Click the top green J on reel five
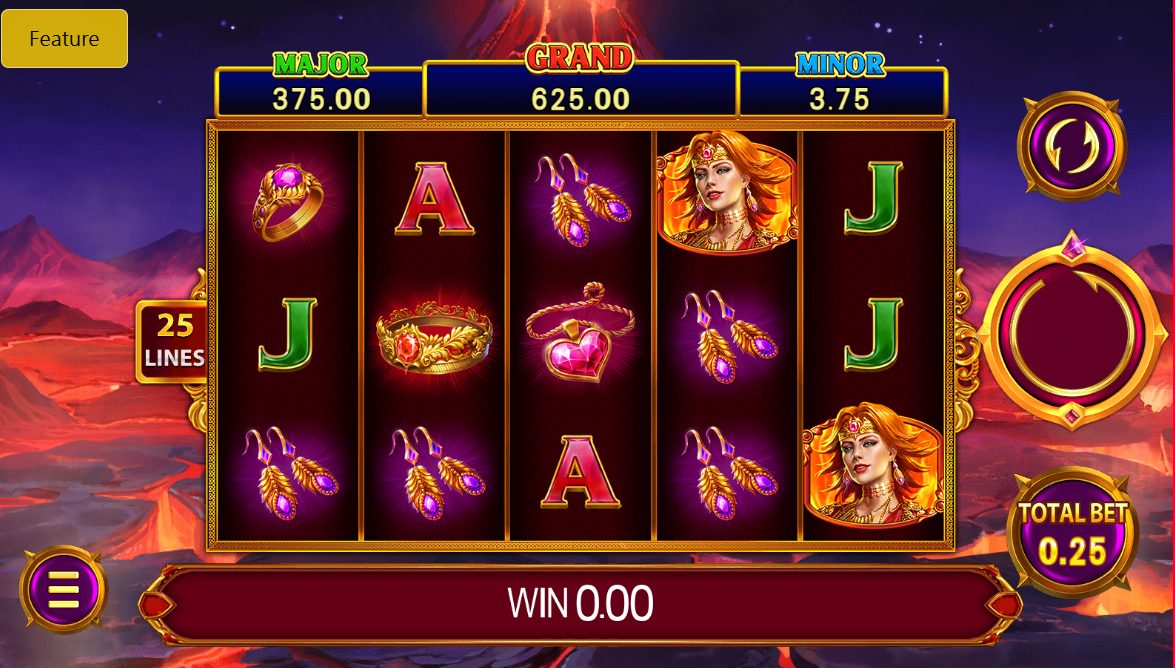The image size is (1175, 668). click(874, 198)
